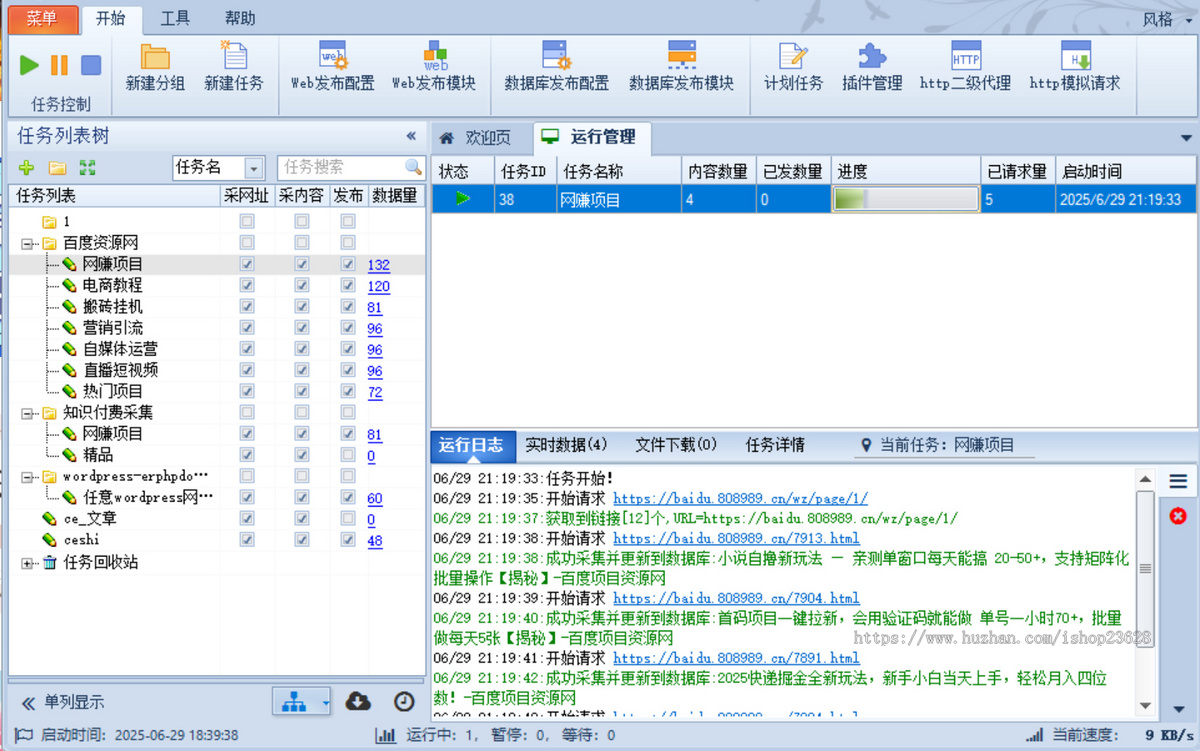Start task with green play button
Viewport: 1200px width, 751px height.
pyautogui.click(x=30, y=65)
